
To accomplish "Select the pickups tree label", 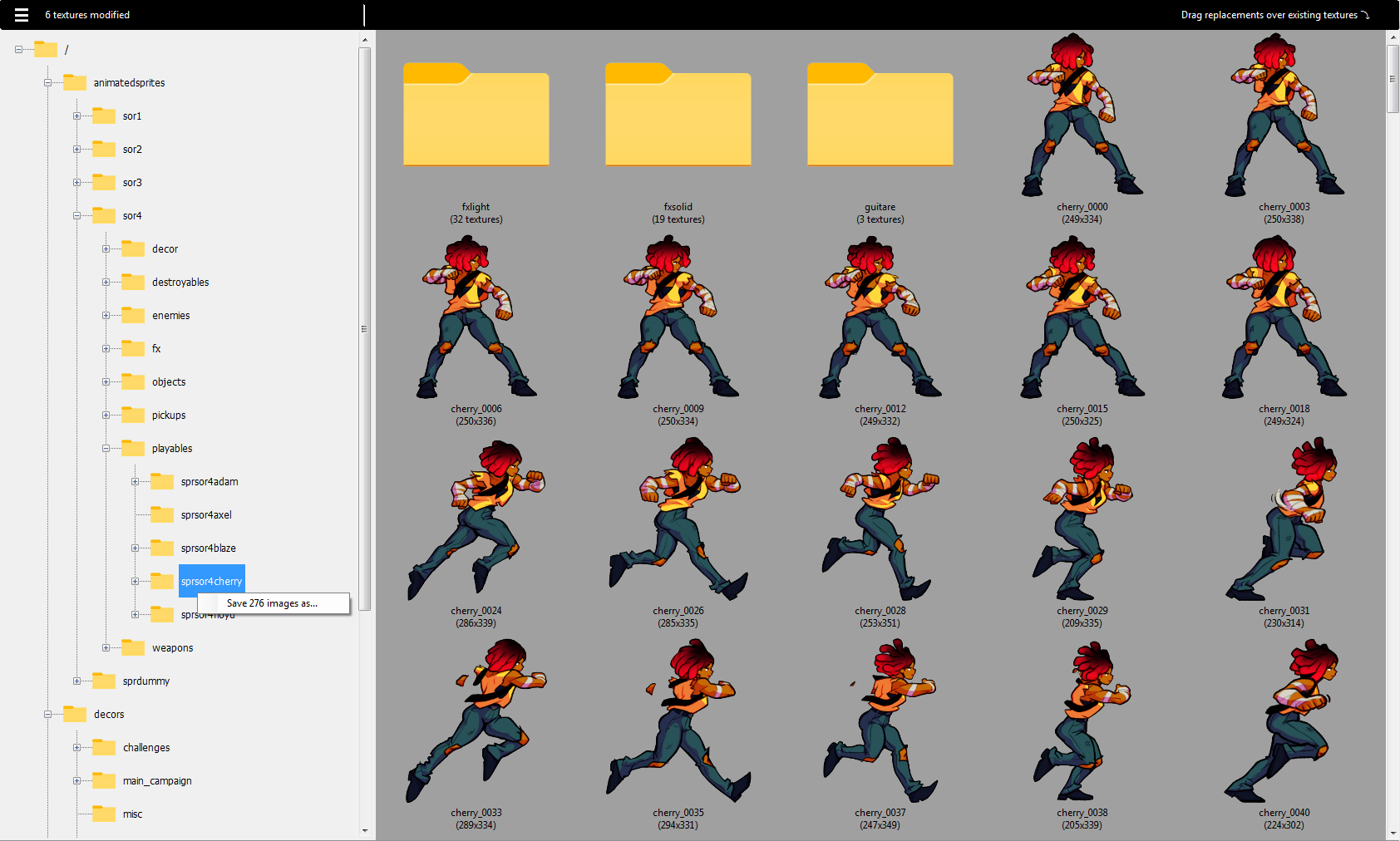I will (x=169, y=416).
